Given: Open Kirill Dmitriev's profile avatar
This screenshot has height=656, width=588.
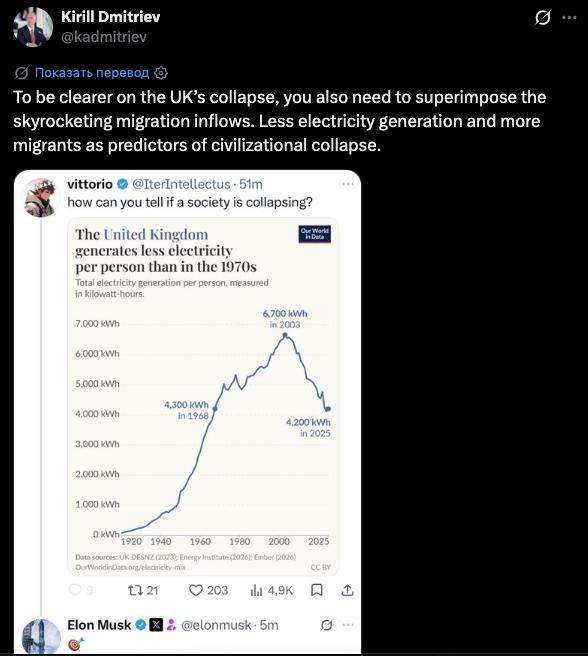Looking at the screenshot, I should point(33,27).
